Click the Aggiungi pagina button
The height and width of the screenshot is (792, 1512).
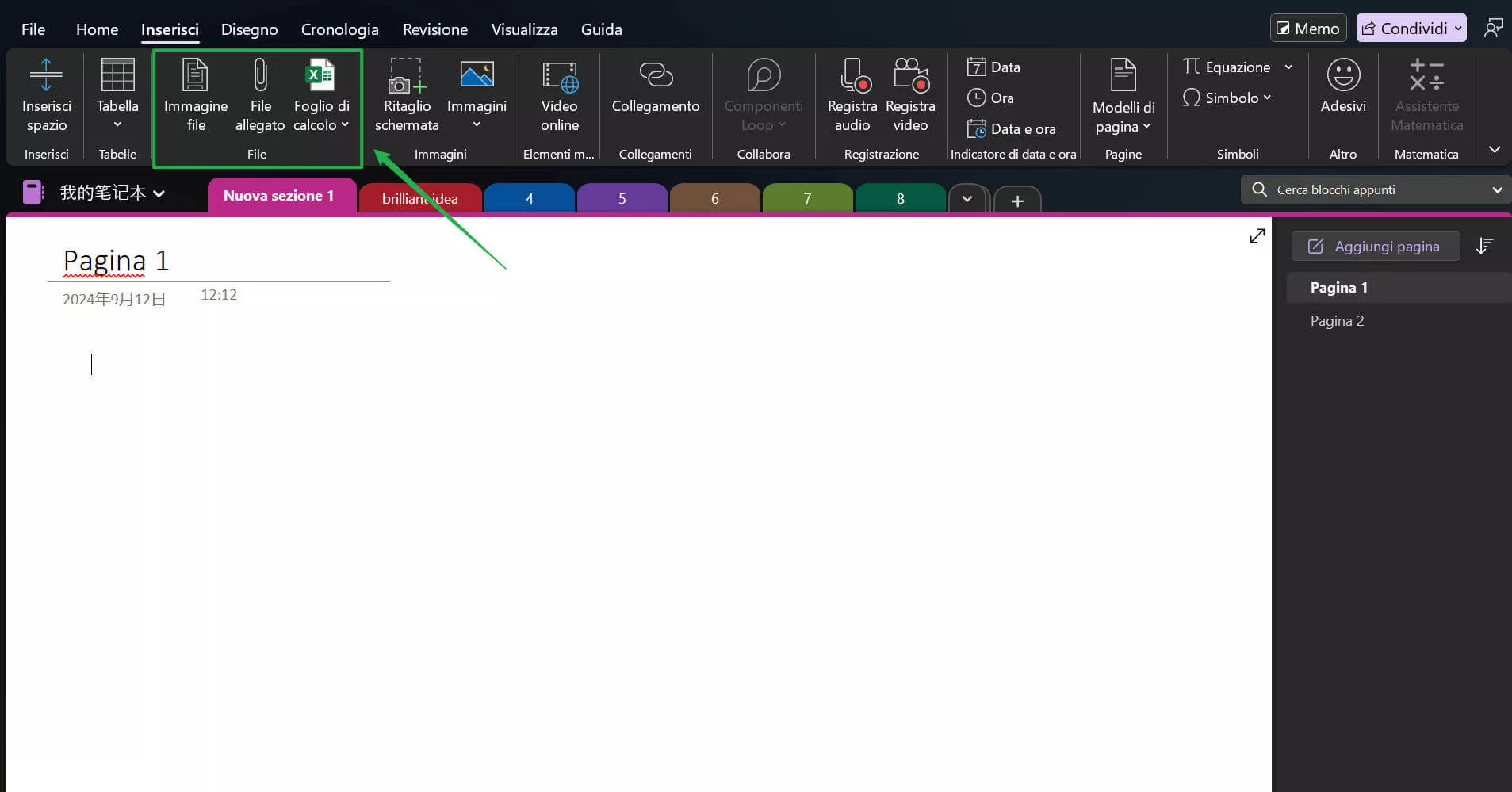click(x=1376, y=247)
